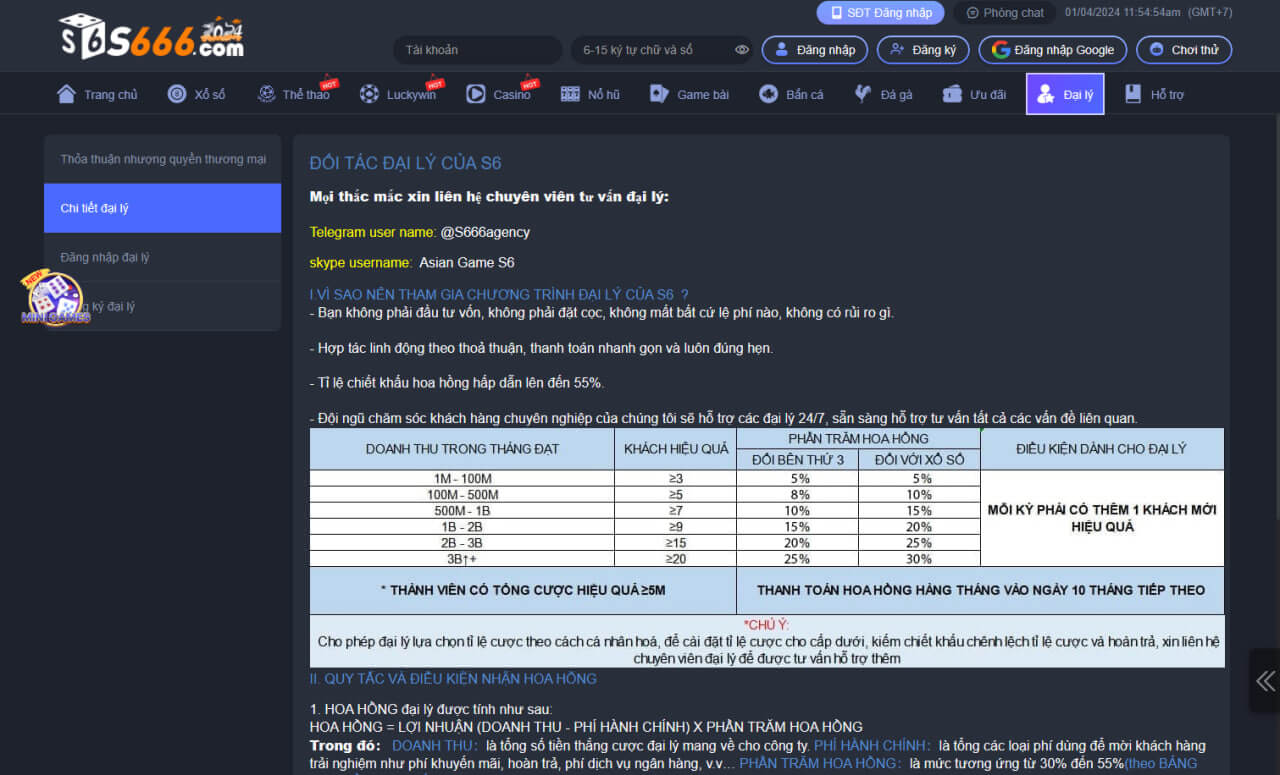This screenshot has width=1280, height=775.
Task: Open Đăng nhập đại lý sidebar item
Action: [x=163, y=257]
